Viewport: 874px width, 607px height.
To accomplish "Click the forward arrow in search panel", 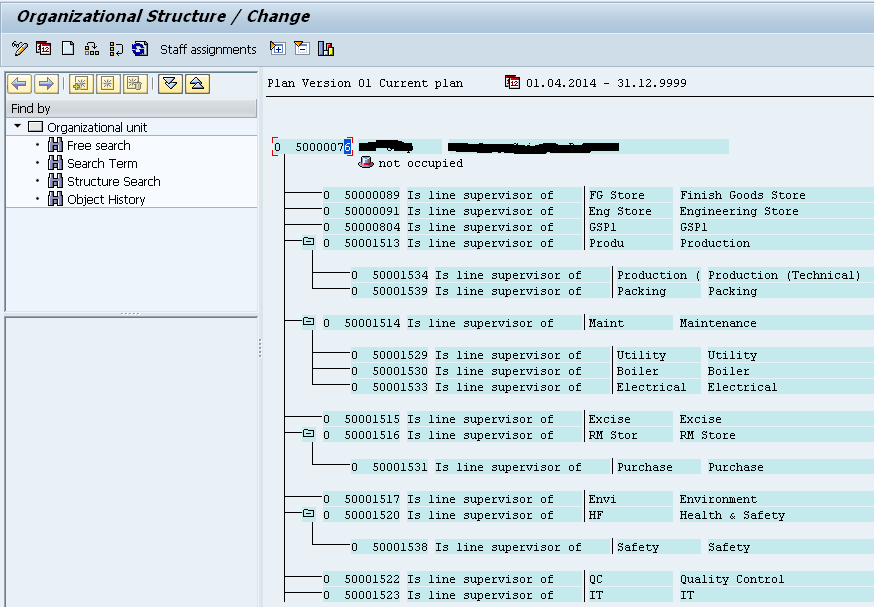I will pyautogui.click(x=45, y=84).
